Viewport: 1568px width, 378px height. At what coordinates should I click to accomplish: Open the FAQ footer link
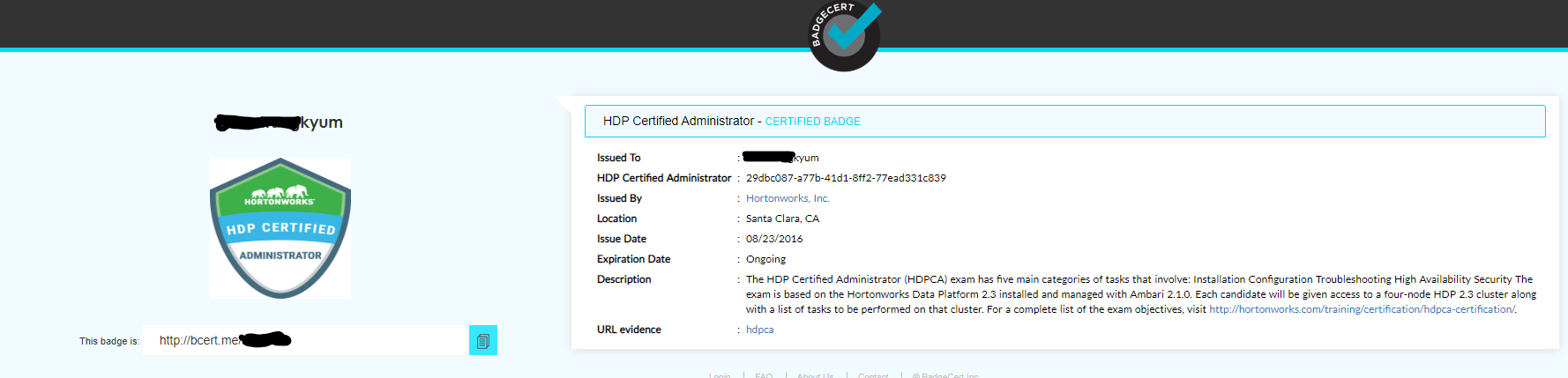tap(764, 374)
